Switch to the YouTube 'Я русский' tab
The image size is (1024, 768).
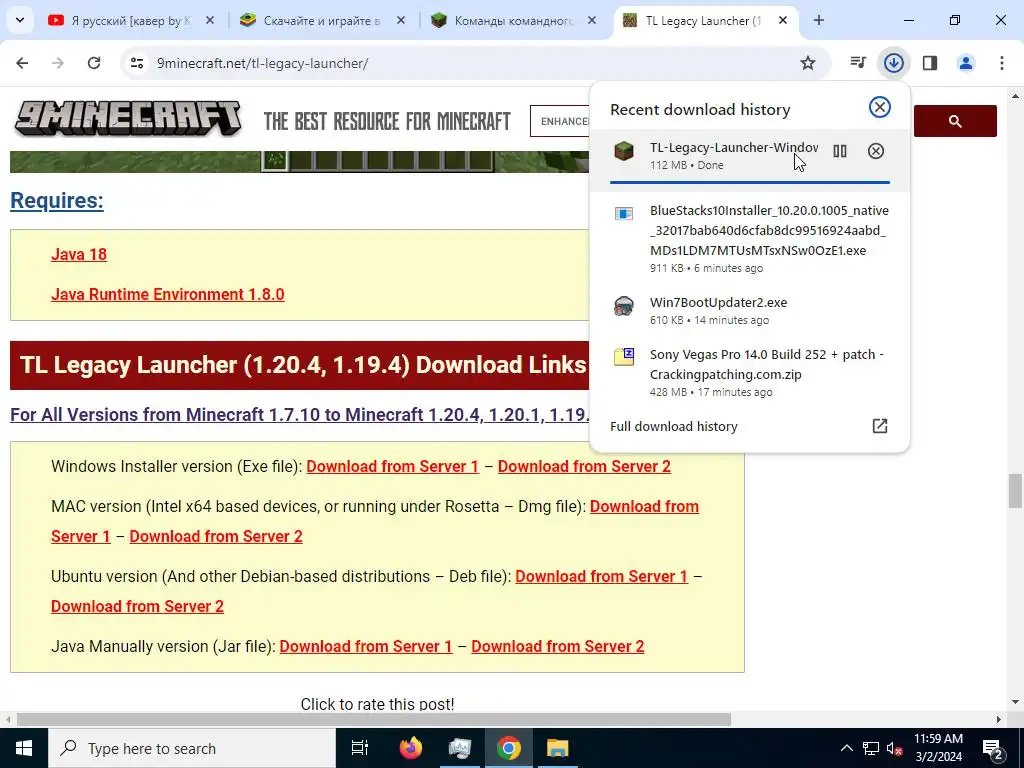(x=131, y=21)
